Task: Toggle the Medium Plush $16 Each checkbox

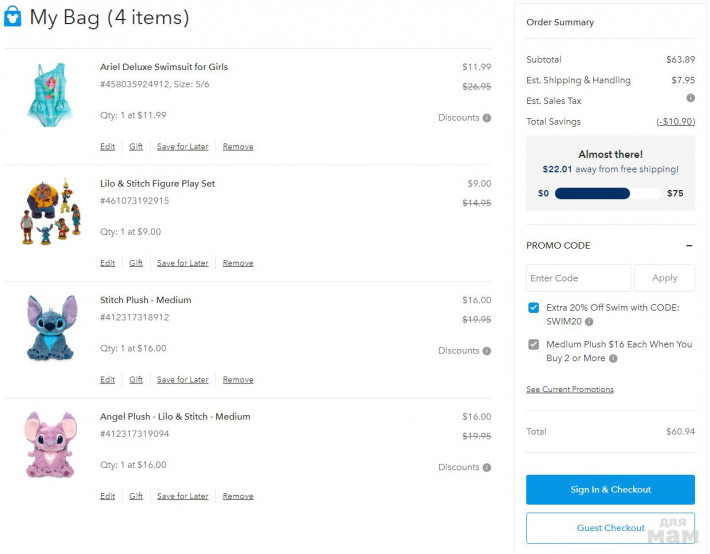Action: pyautogui.click(x=534, y=344)
